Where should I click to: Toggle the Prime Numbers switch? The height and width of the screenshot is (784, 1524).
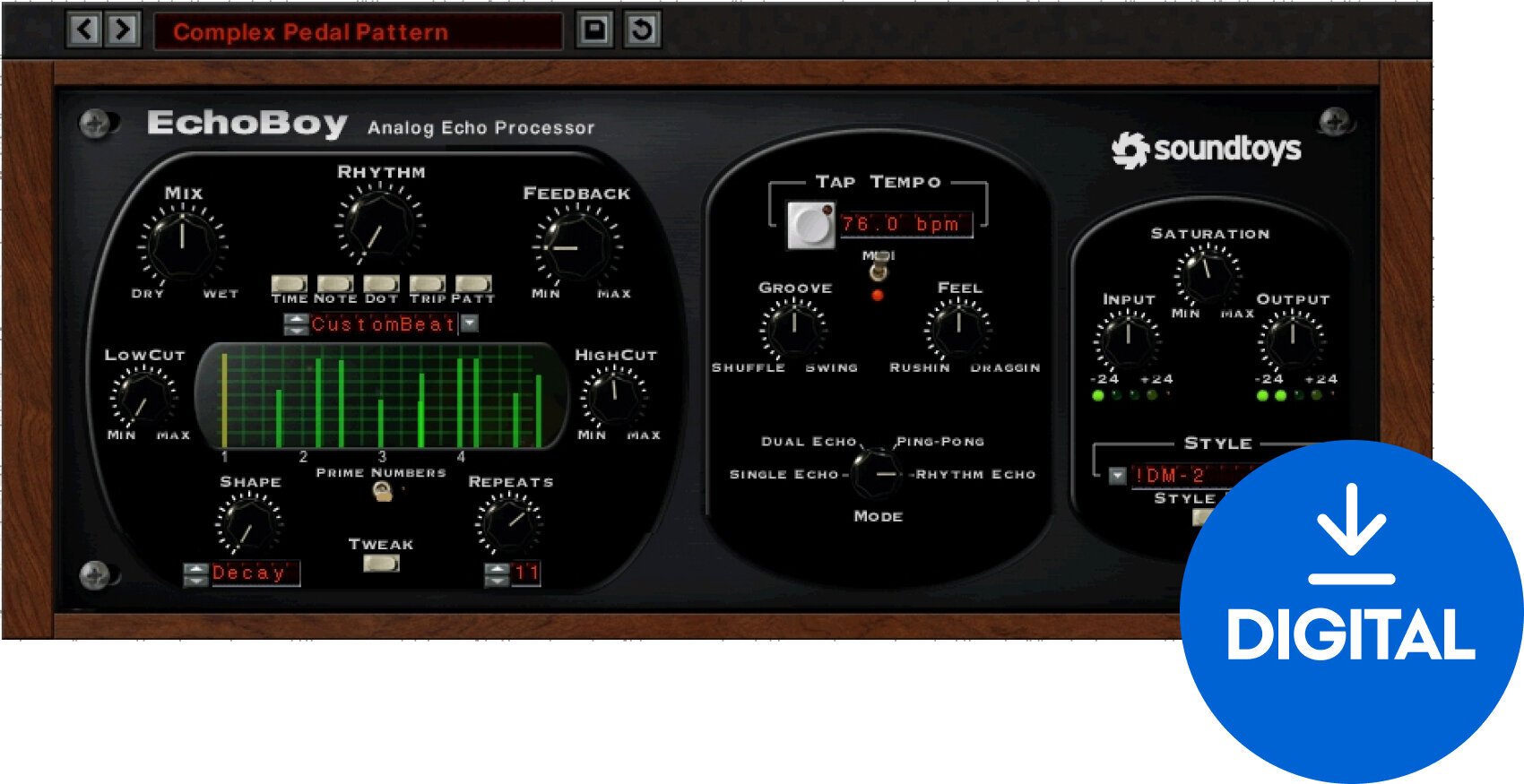pos(382,491)
